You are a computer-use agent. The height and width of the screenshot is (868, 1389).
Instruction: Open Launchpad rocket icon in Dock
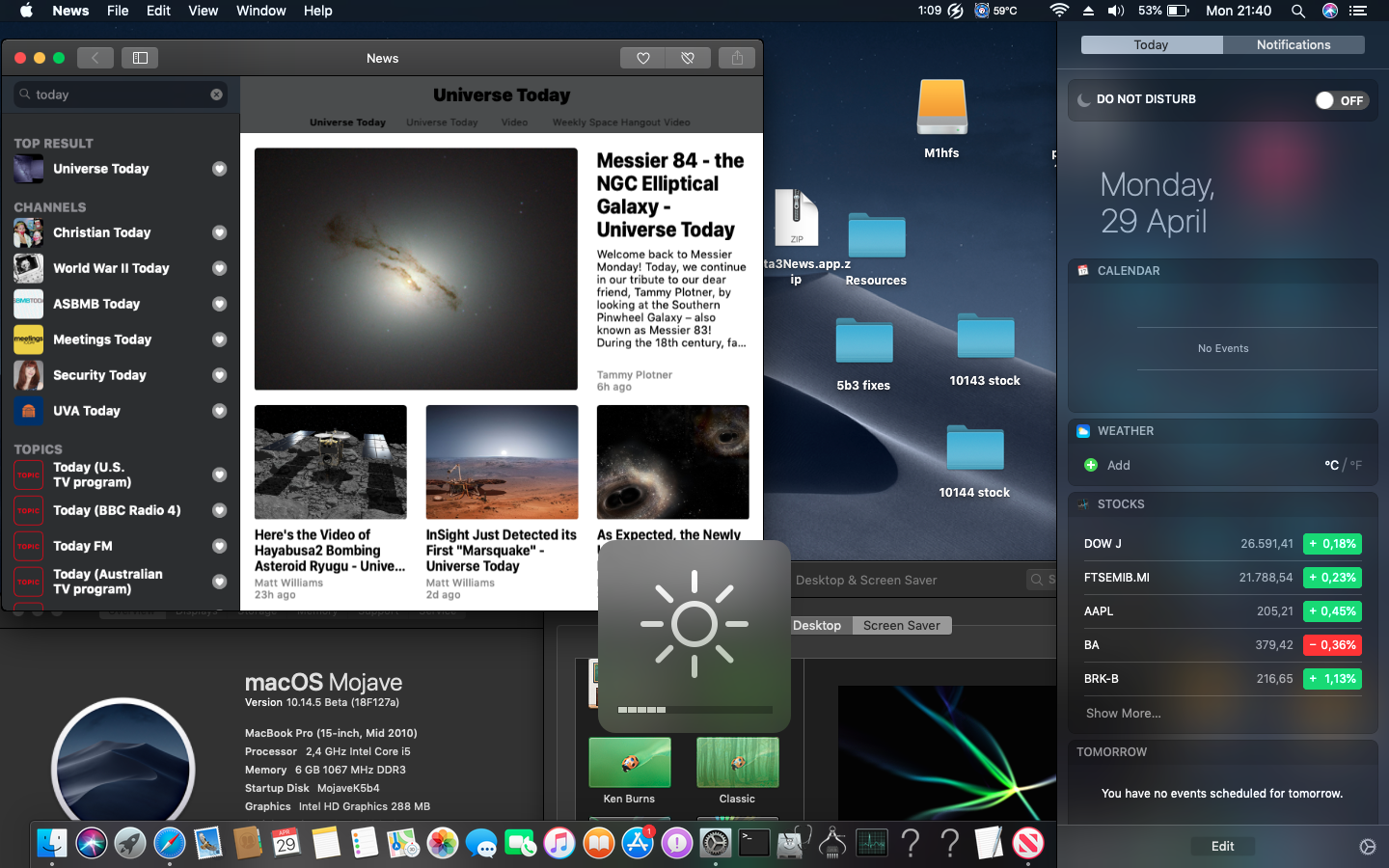click(130, 843)
